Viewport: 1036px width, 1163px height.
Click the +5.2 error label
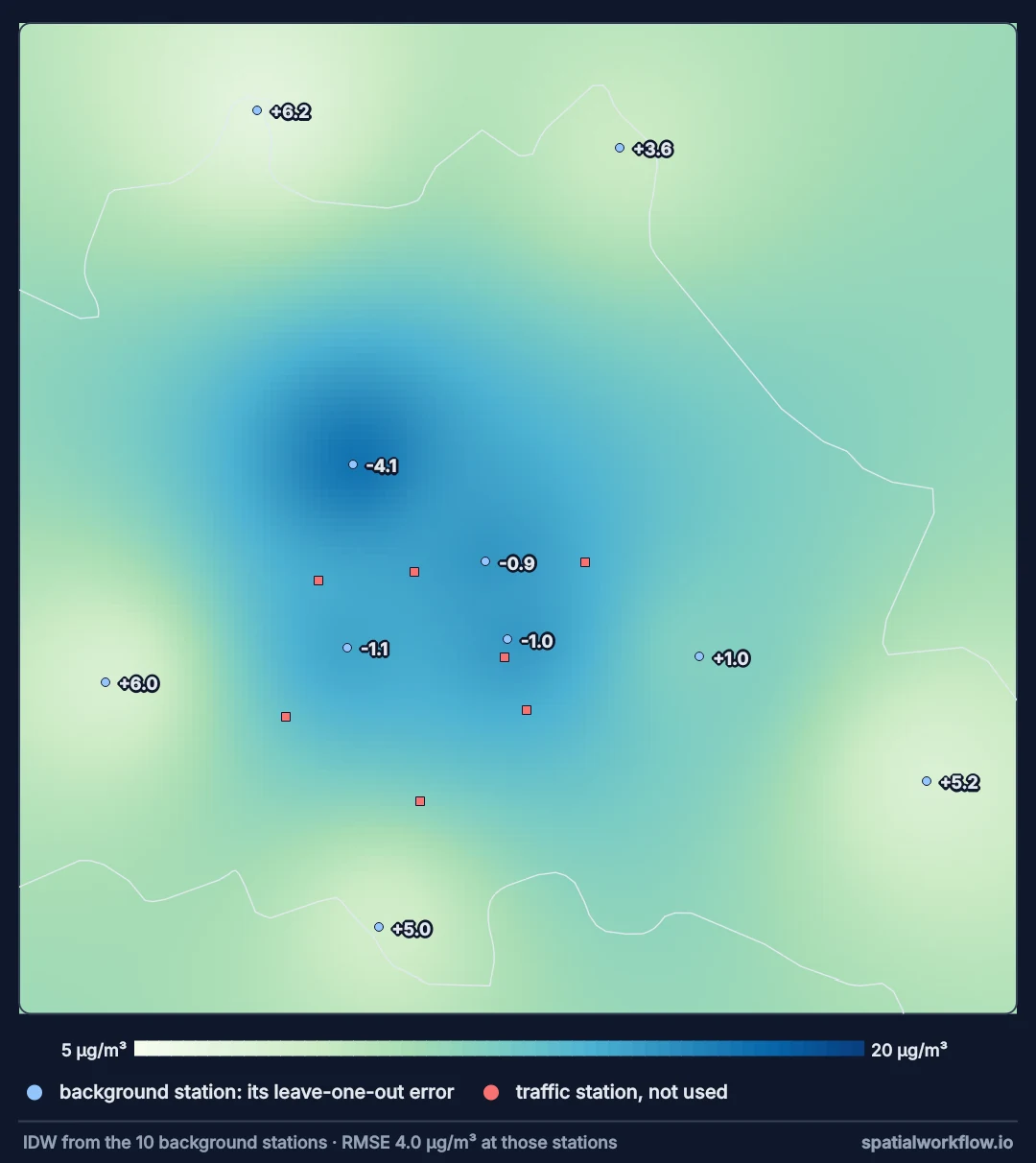959,783
